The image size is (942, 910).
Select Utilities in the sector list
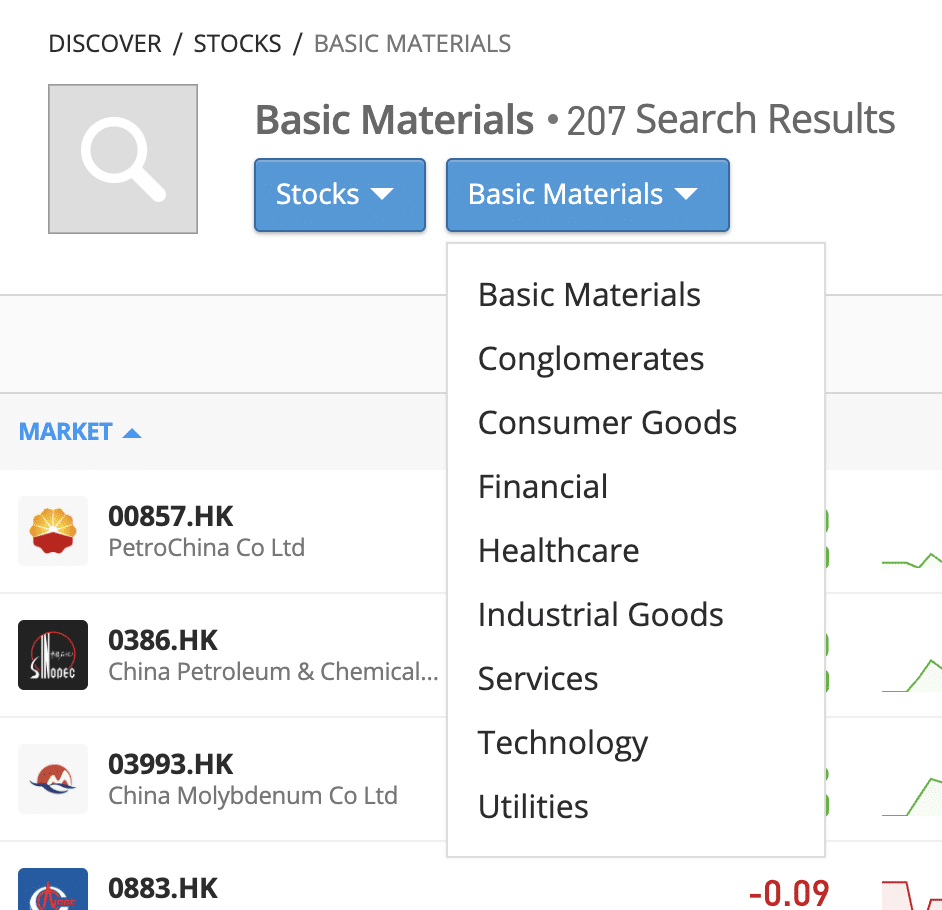coord(533,807)
